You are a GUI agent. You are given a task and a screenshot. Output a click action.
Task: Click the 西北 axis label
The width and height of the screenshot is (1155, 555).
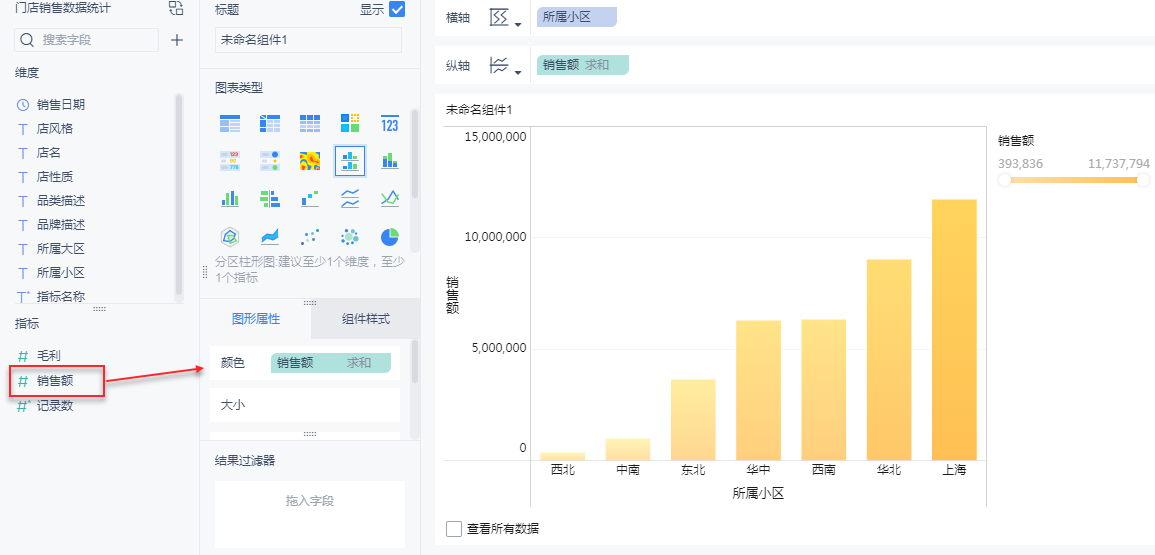point(563,470)
